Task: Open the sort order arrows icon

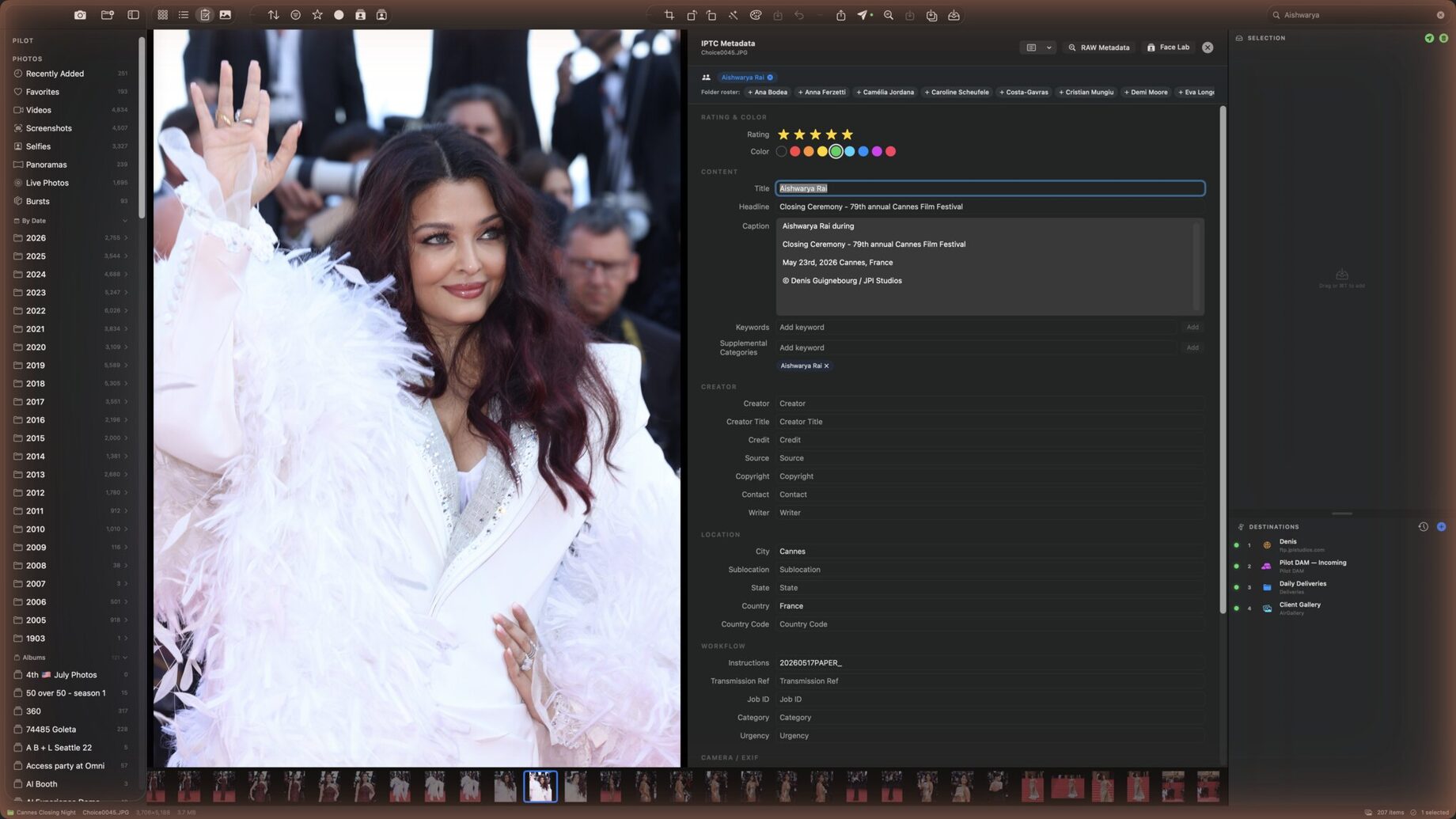Action: click(273, 15)
